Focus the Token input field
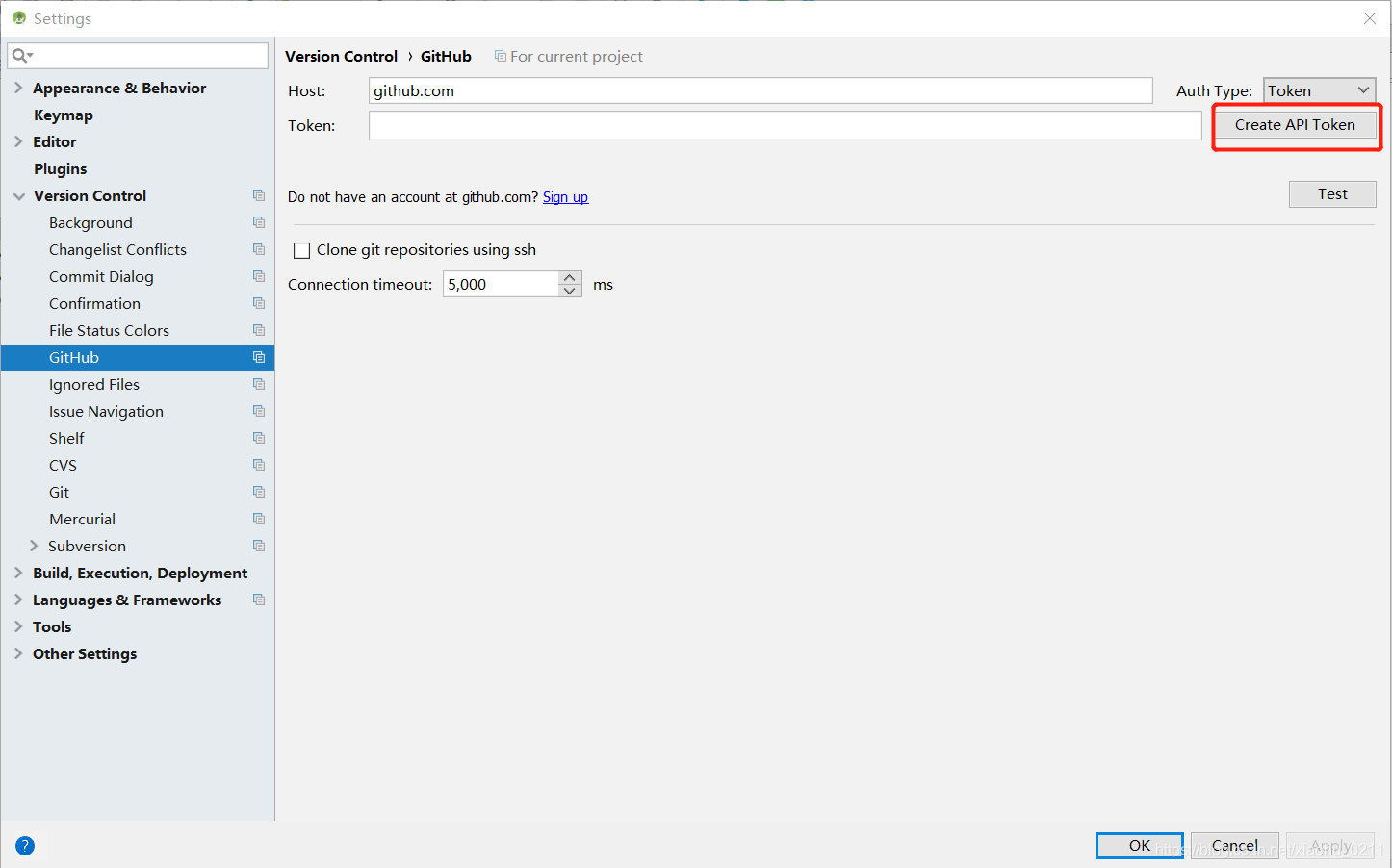This screenshot has width=1392, height=868. point(786,125)
